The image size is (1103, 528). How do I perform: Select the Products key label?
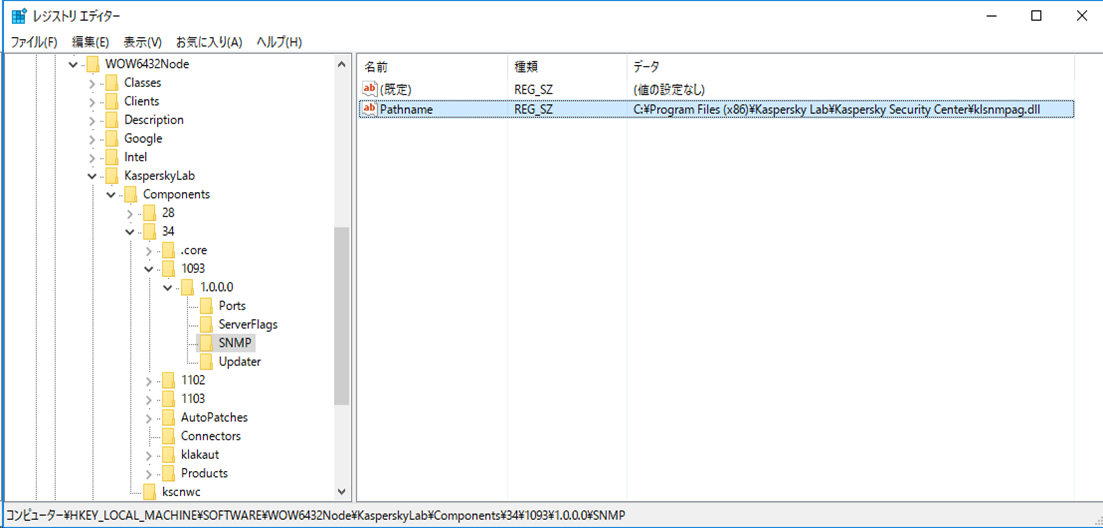click(x=204, y=473)
